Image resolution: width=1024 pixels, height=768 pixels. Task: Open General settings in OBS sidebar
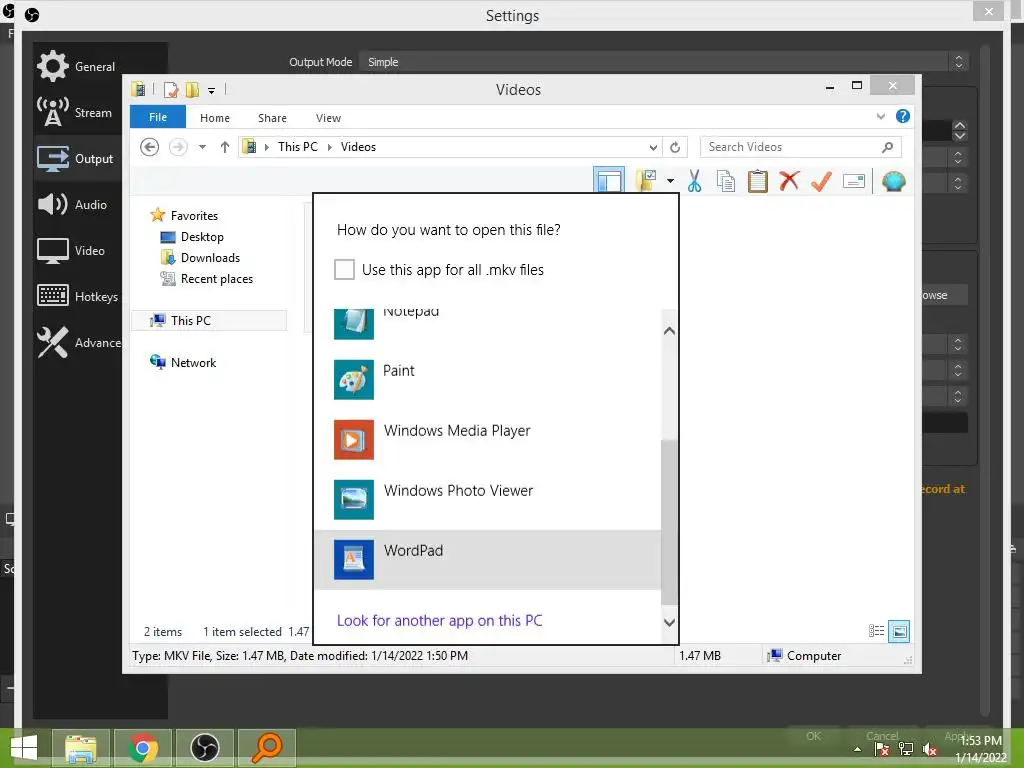pyautogui.click(x=77, y=66)
